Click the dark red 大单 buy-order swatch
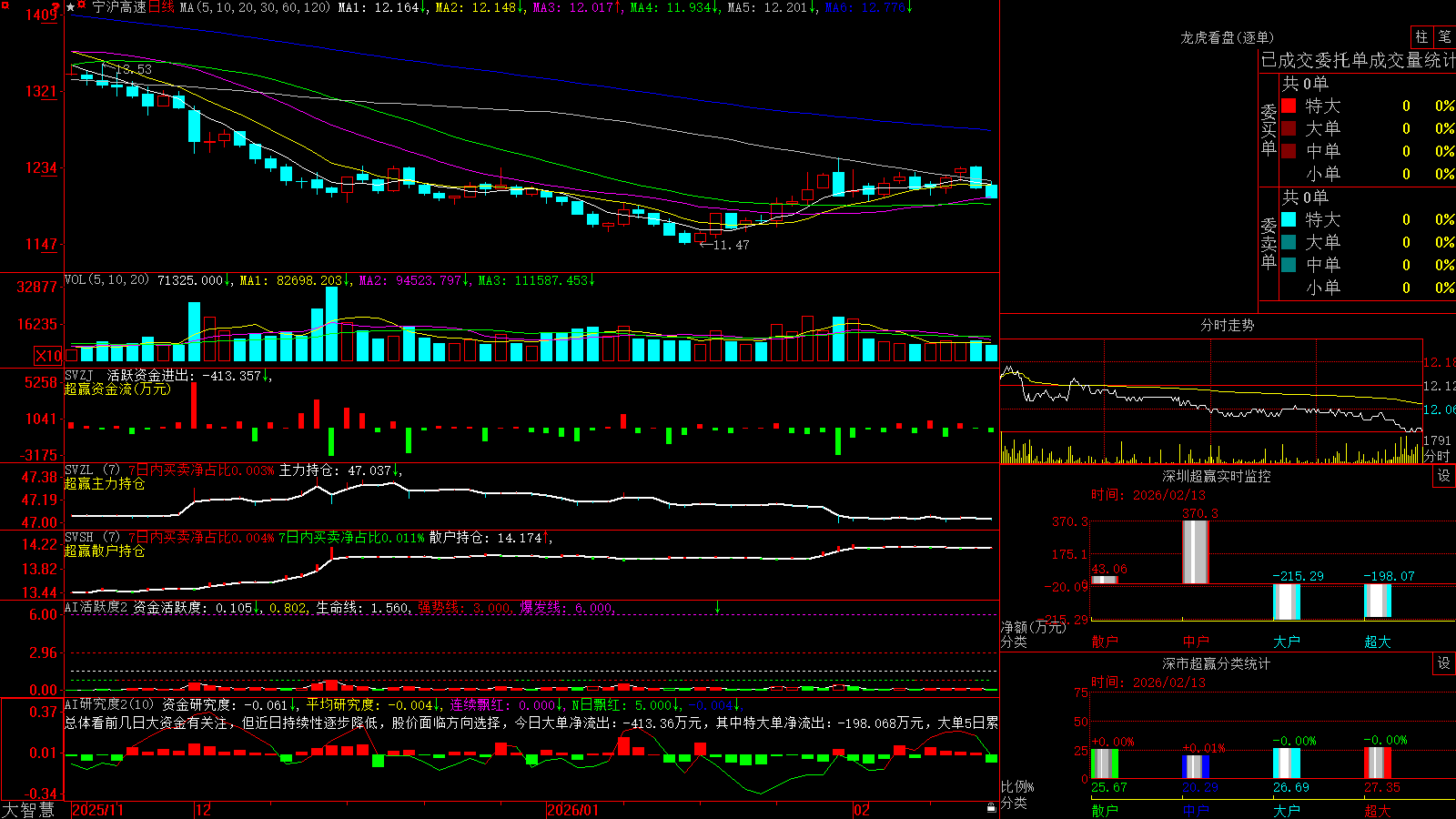This screenshot has width=1456, height=819. click(1289, 128)
